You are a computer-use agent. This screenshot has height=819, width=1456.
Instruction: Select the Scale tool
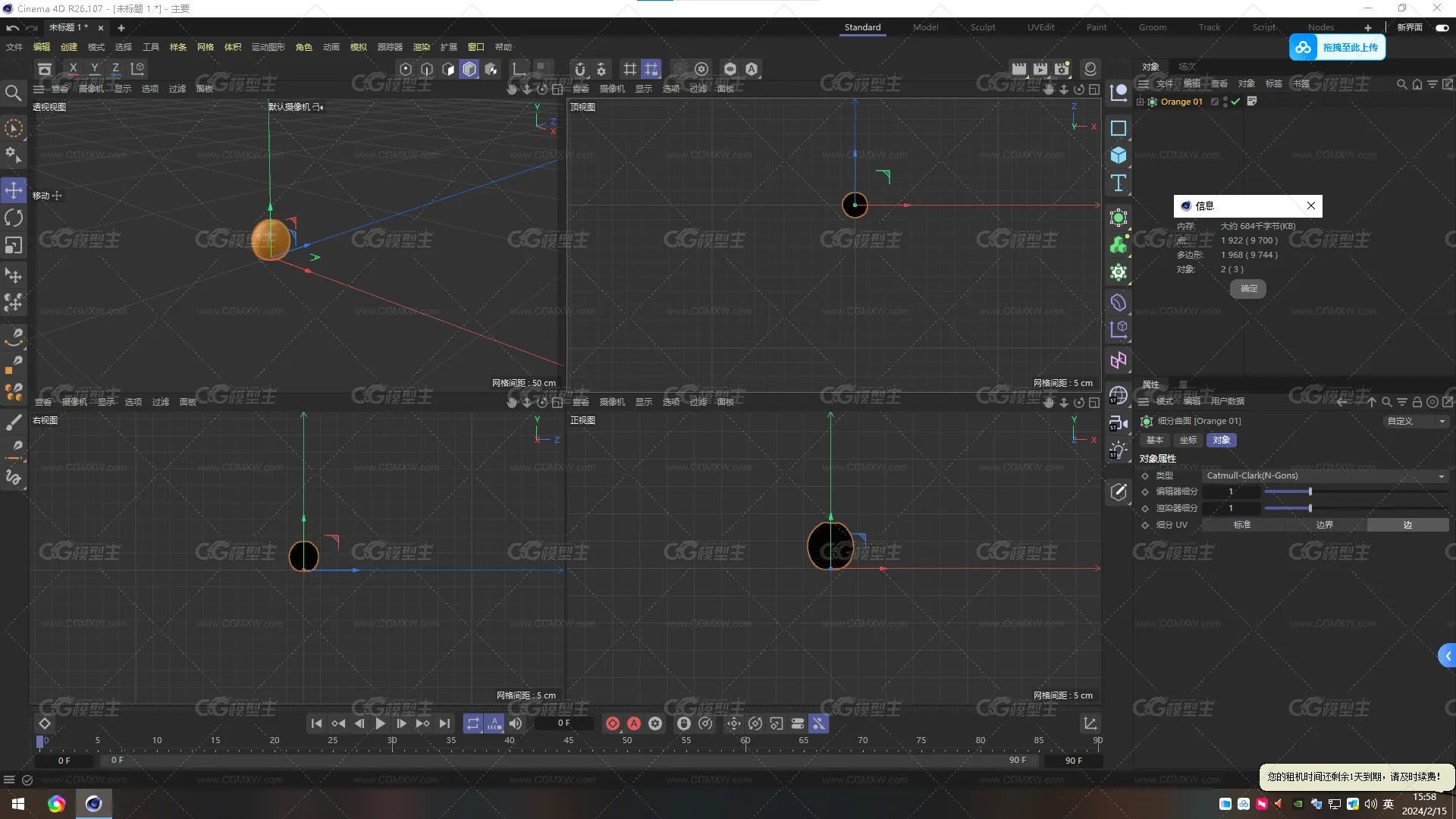[14, 246]
